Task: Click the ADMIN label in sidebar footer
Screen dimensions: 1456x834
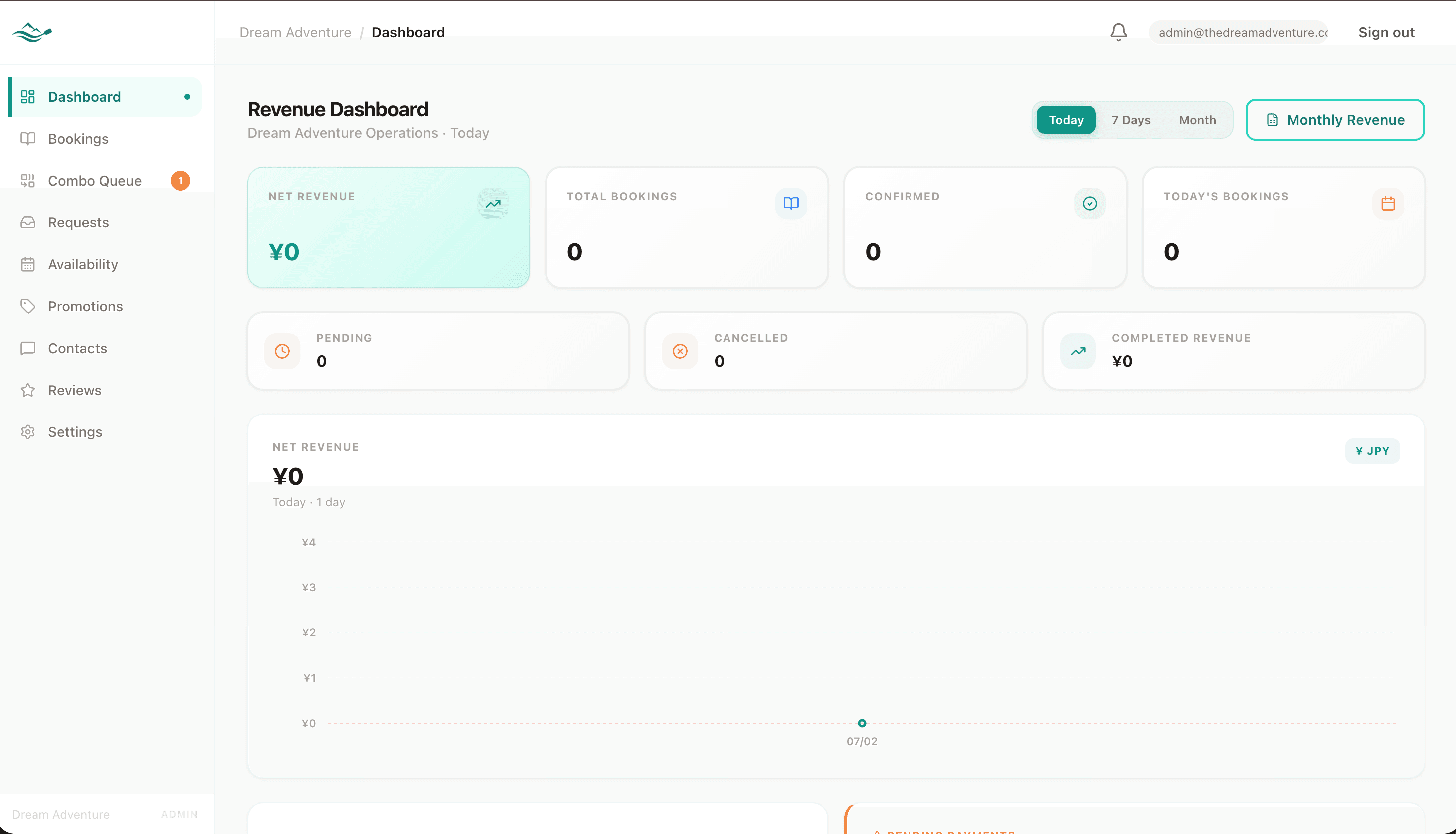Action: (x=179, y=814)
